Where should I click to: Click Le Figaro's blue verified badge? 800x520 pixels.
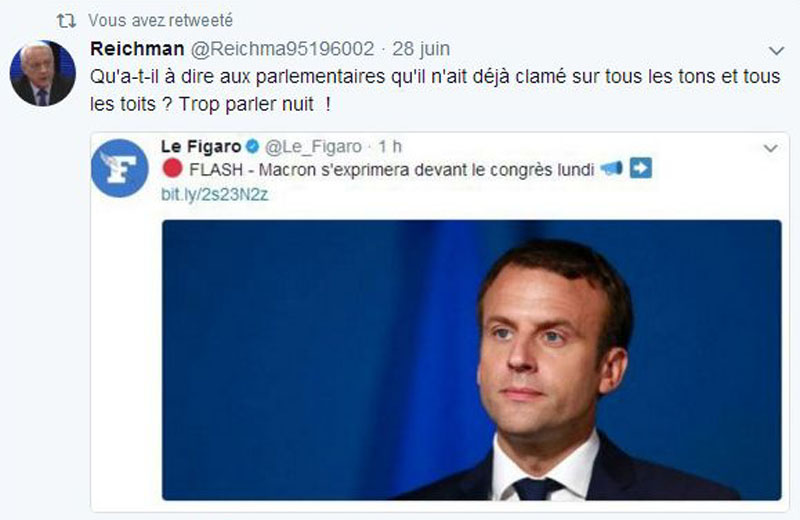click(x=253, y=147)
